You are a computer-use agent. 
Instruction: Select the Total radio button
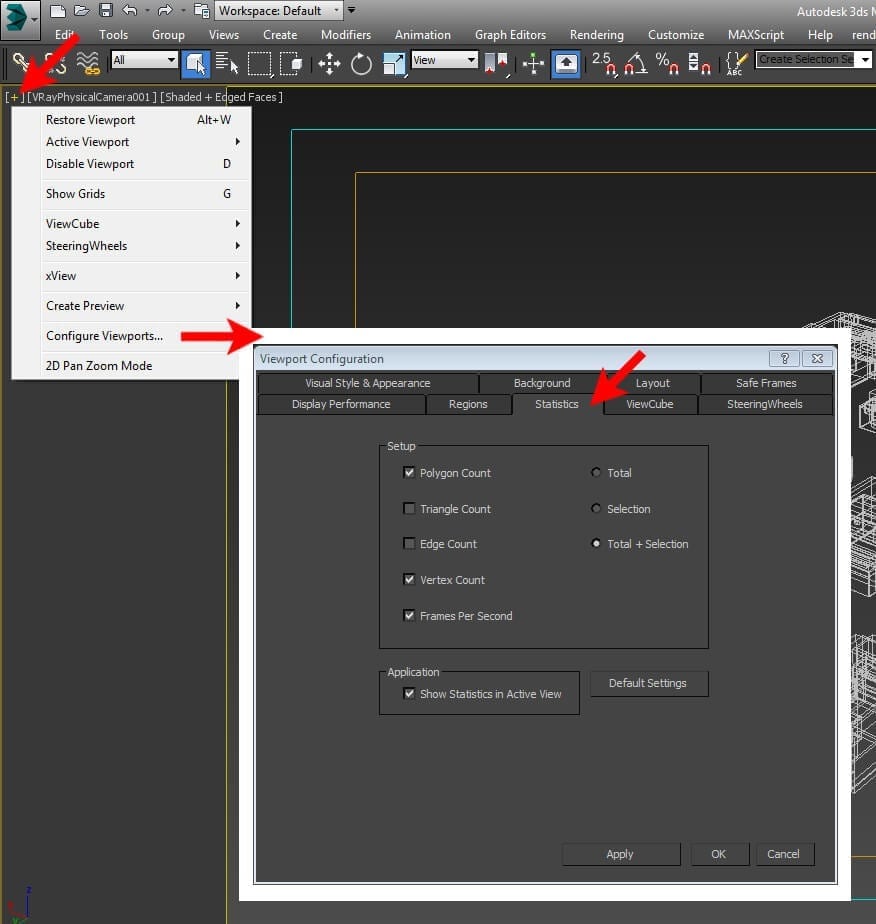596,472
